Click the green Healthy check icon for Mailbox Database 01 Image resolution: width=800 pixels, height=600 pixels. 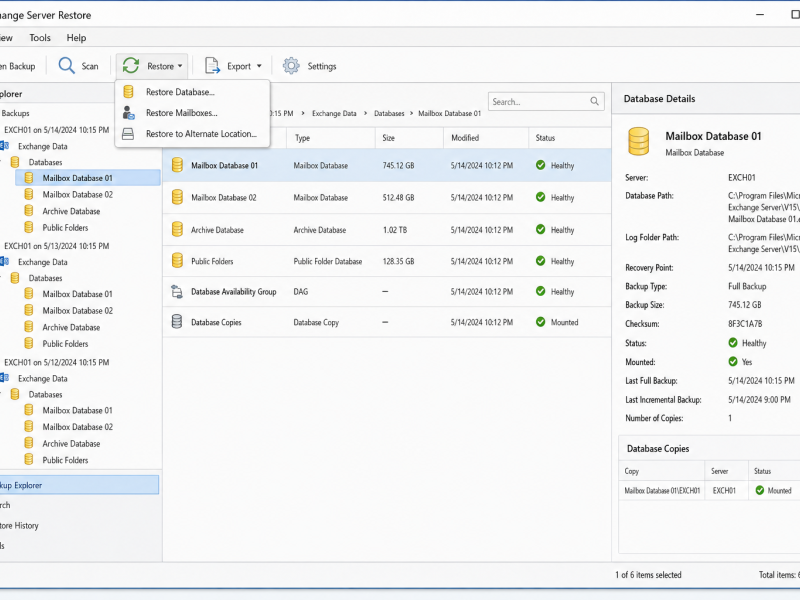pos(540,165)
